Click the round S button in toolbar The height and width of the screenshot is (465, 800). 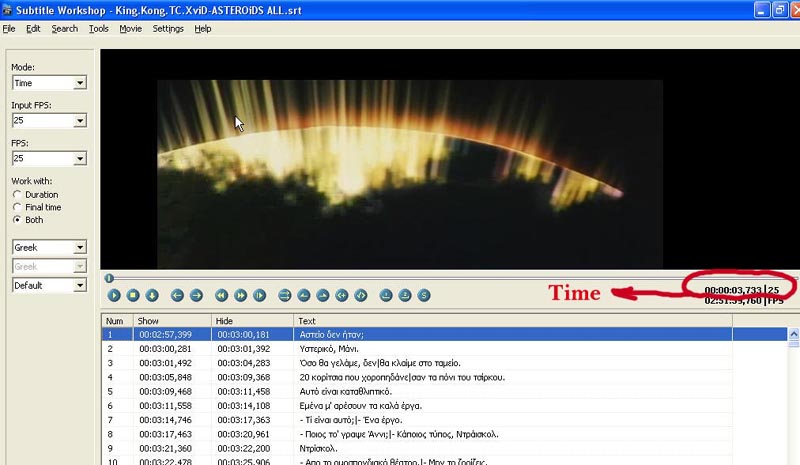[x=424, y=295]
